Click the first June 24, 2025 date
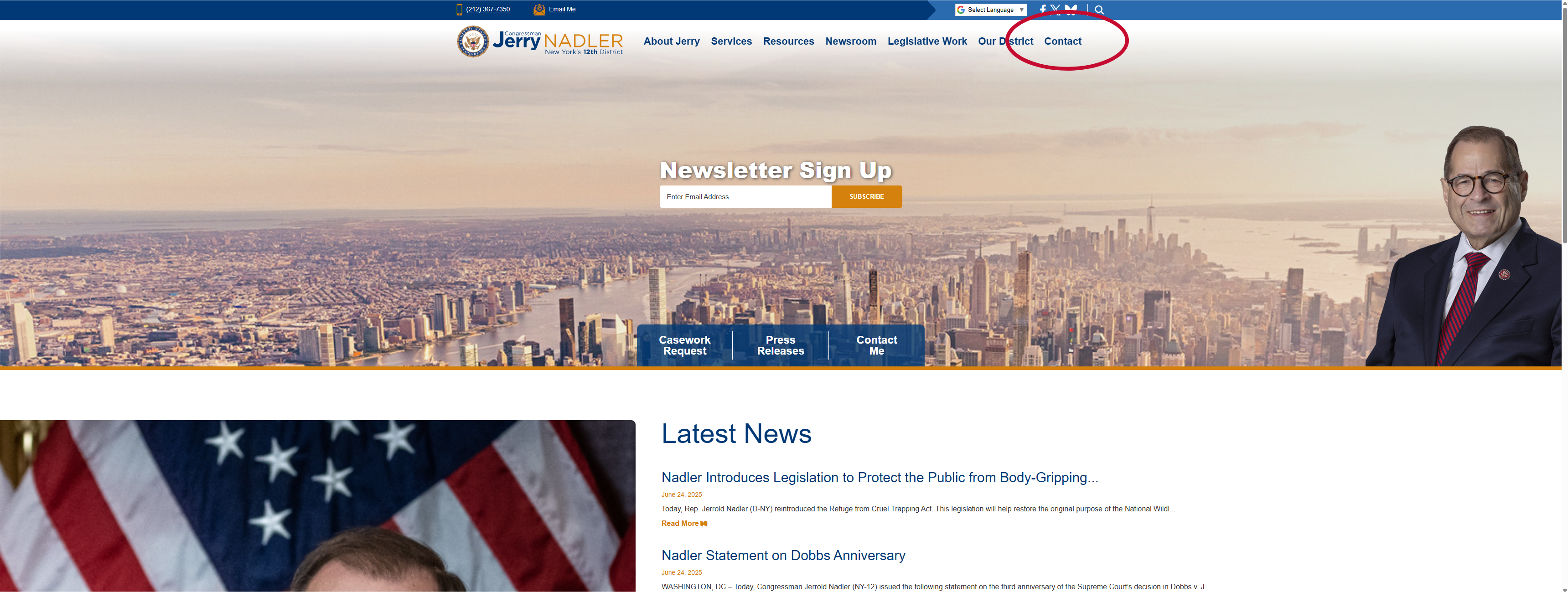This screenshot has height=592, width=1568. coord(682,494)
